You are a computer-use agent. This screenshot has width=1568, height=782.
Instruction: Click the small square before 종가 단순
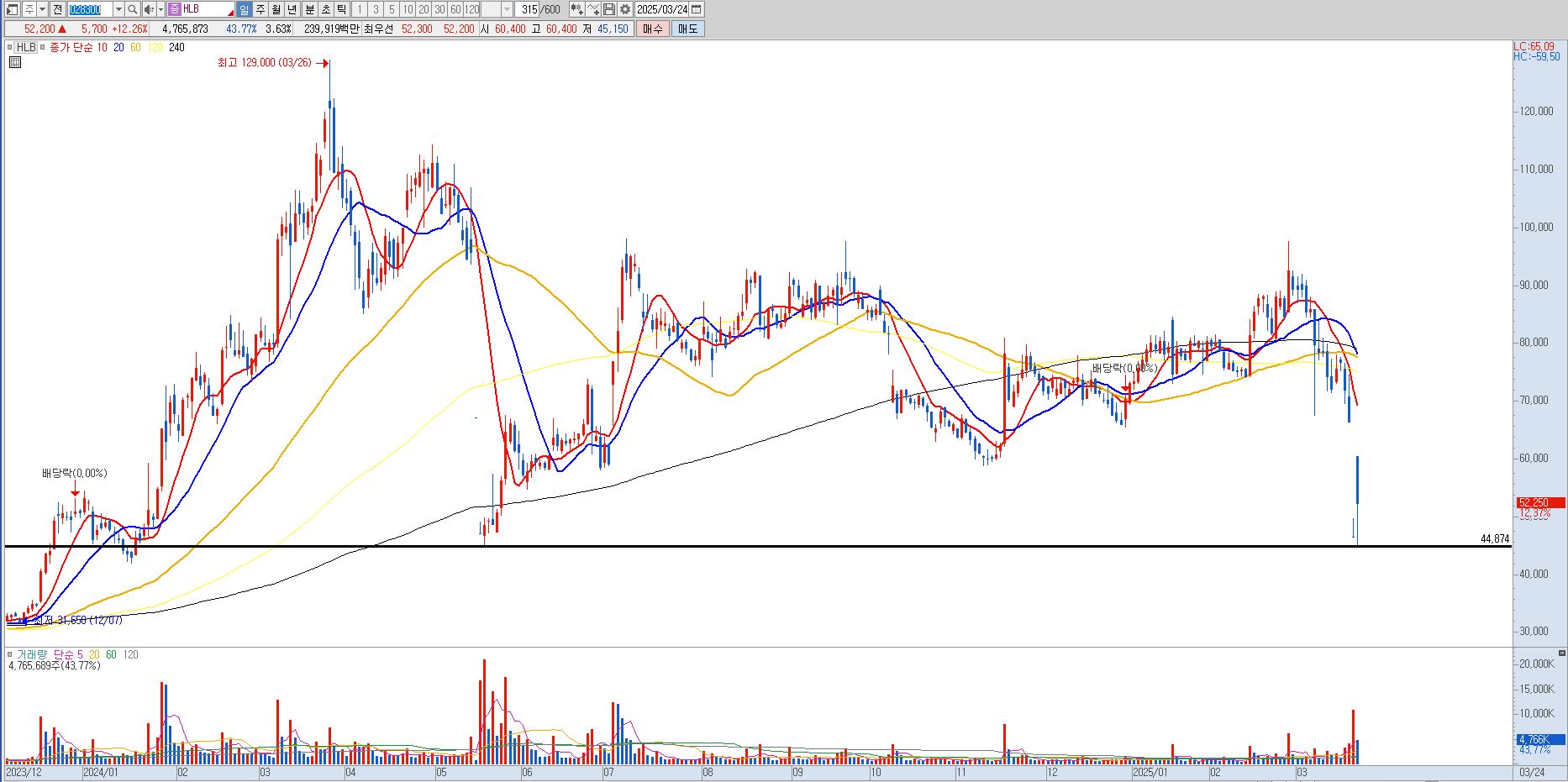43,47
